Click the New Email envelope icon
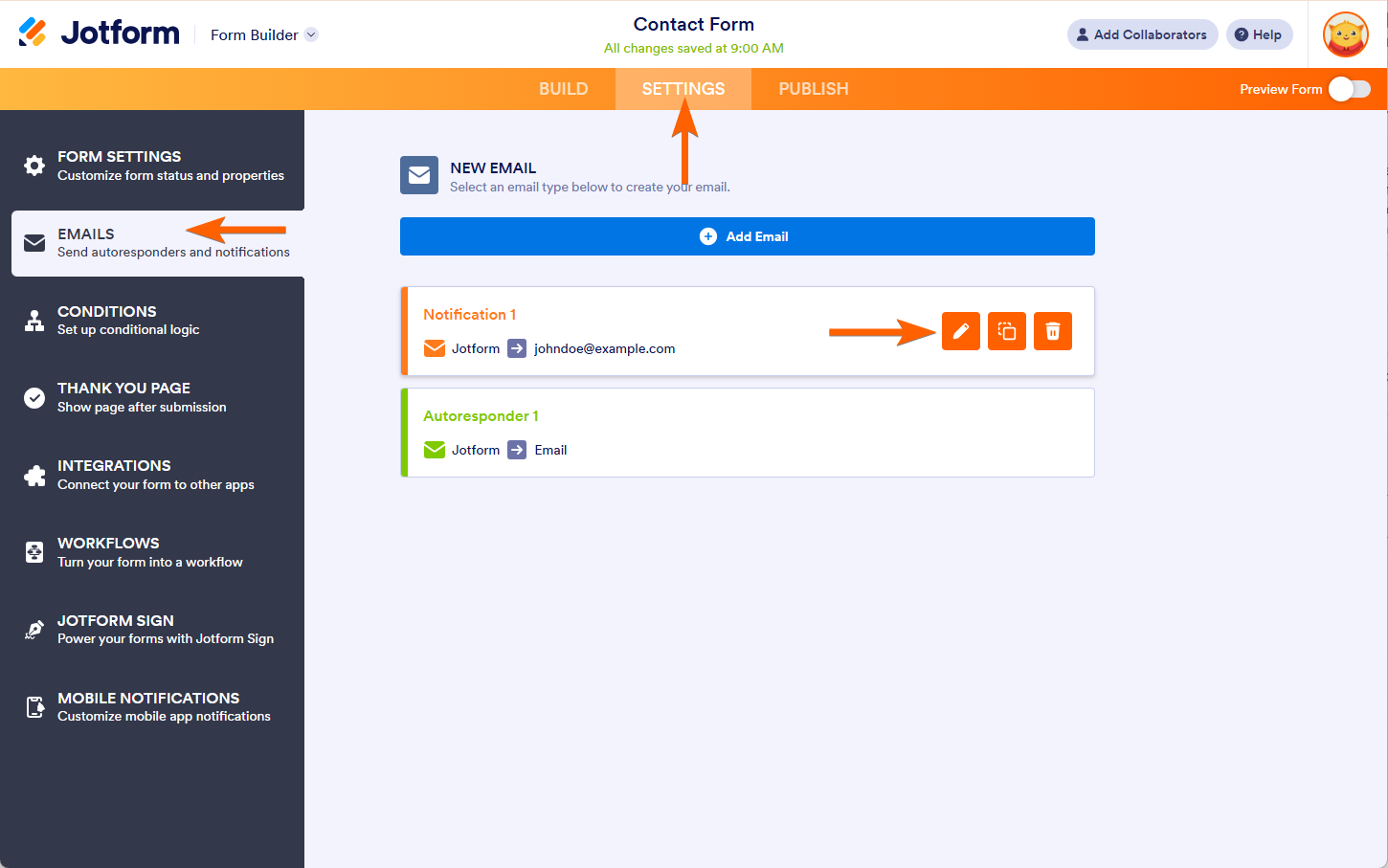This screenshot has width=1388, height=868. [x=419, y=175]
